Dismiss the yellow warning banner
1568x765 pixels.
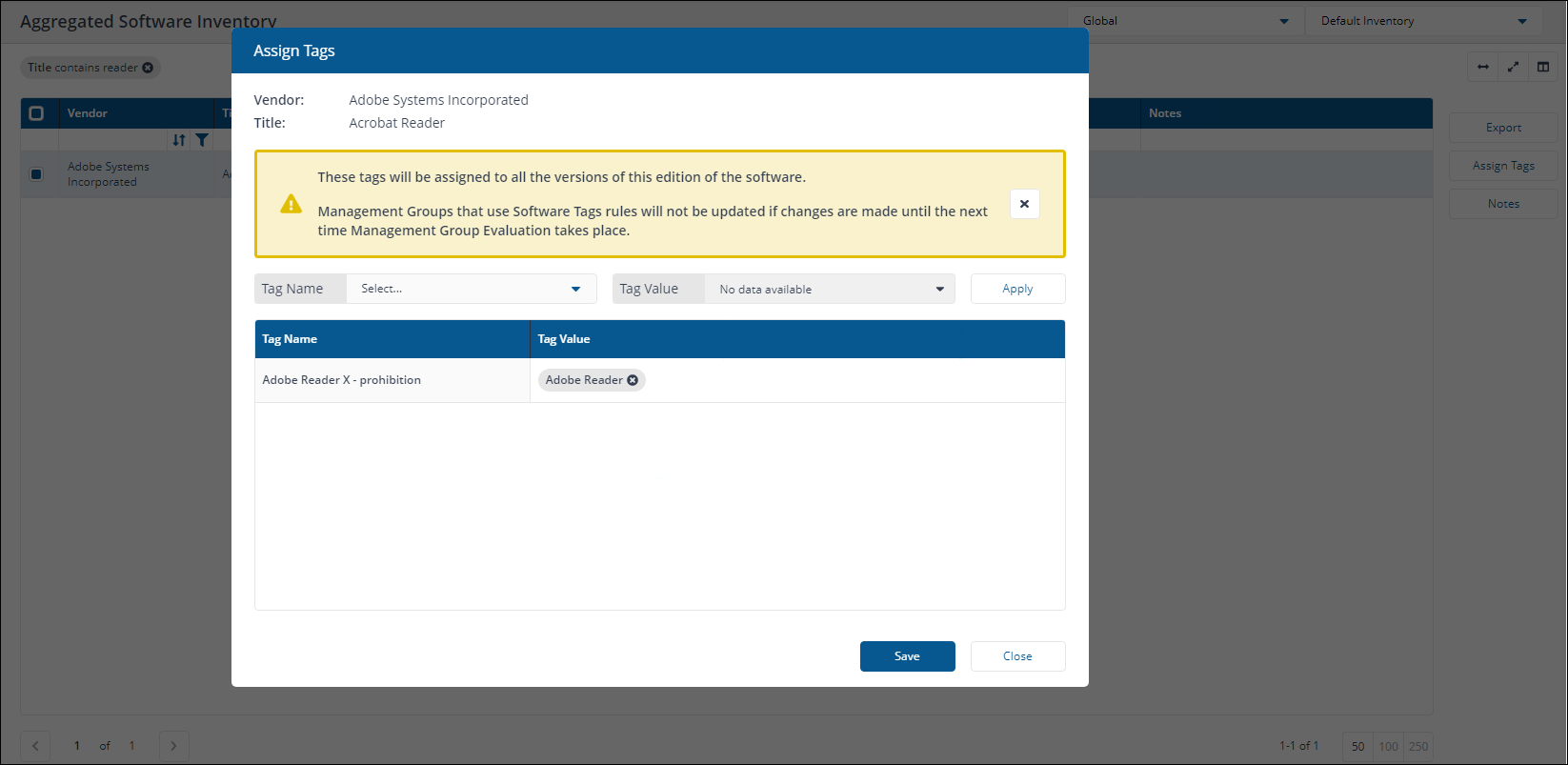tap(1024, 204)
